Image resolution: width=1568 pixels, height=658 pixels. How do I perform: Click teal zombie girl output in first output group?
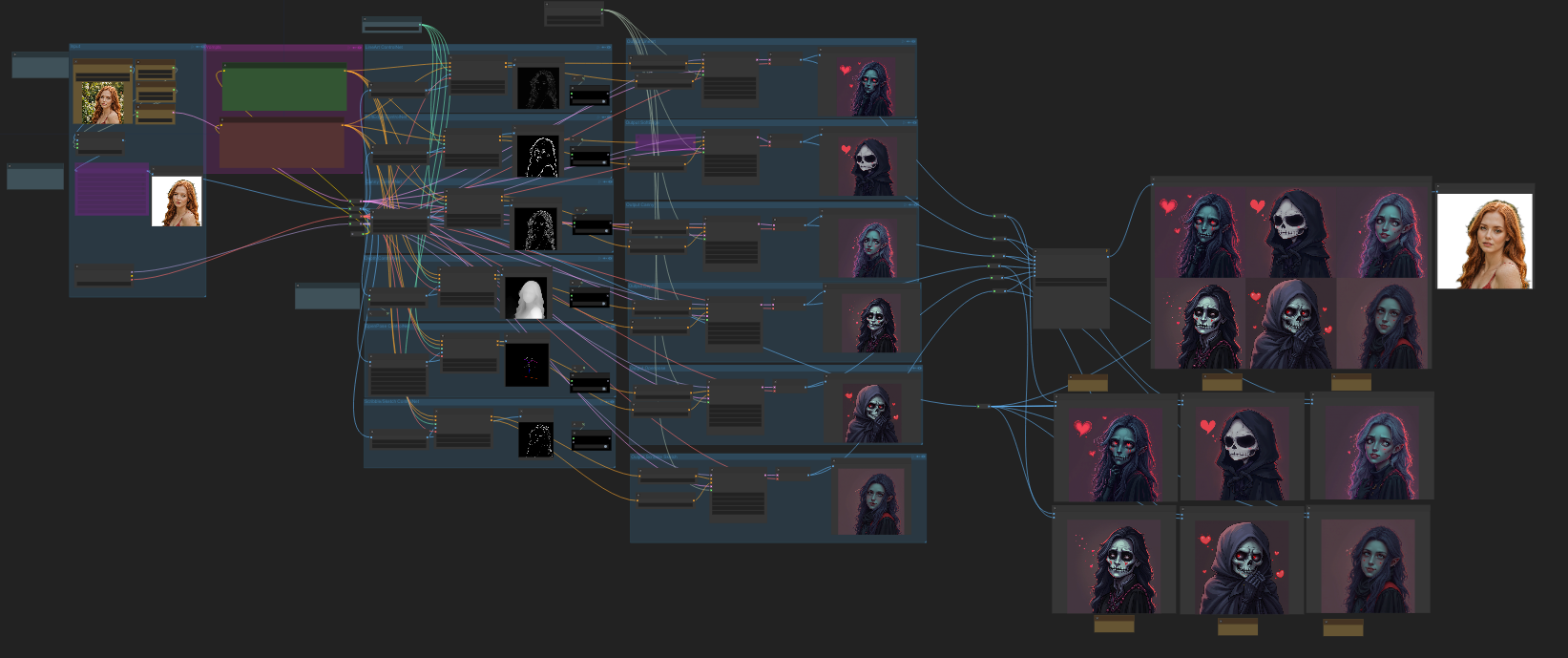click(868, 86)
